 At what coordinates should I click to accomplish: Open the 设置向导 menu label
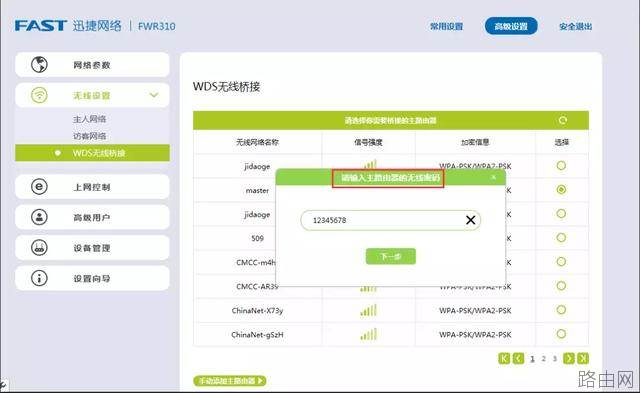[92, 279]
